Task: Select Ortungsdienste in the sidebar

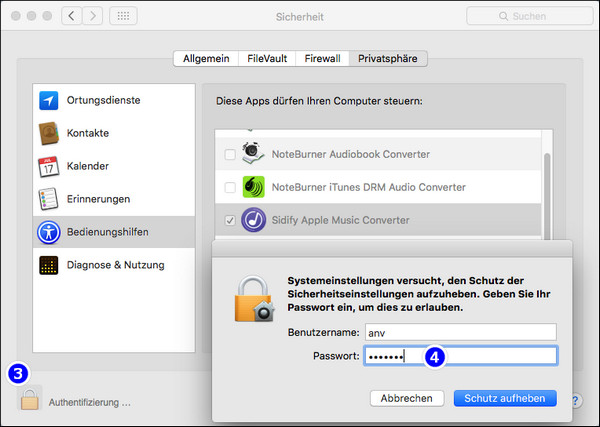Action: coord(114,101)
